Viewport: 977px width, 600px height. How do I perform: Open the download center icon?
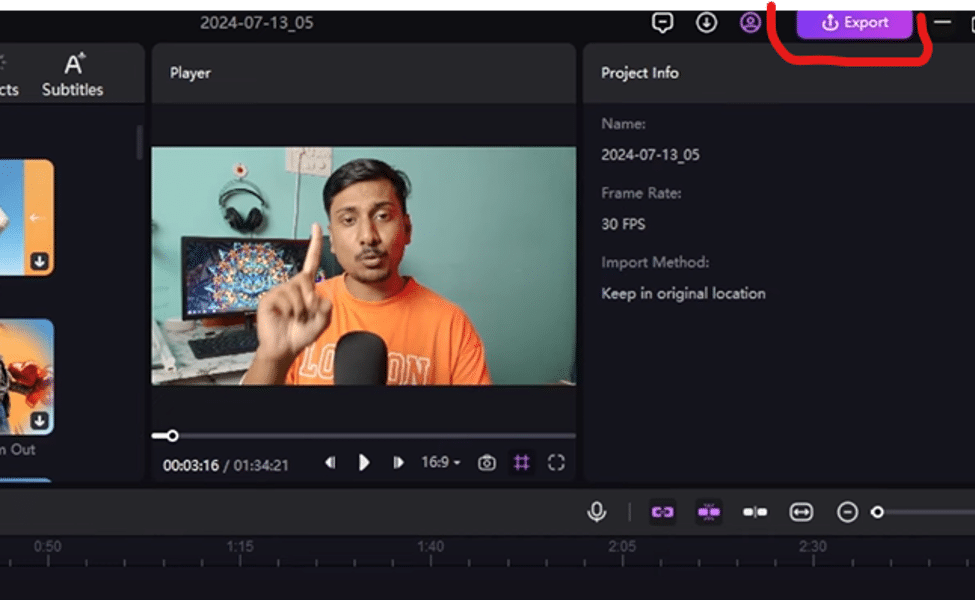(706, 23)
